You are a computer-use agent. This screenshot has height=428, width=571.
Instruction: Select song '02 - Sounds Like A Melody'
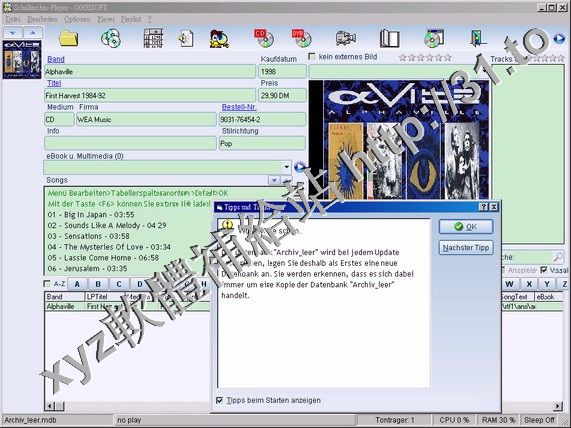click(x=107, y=225)
